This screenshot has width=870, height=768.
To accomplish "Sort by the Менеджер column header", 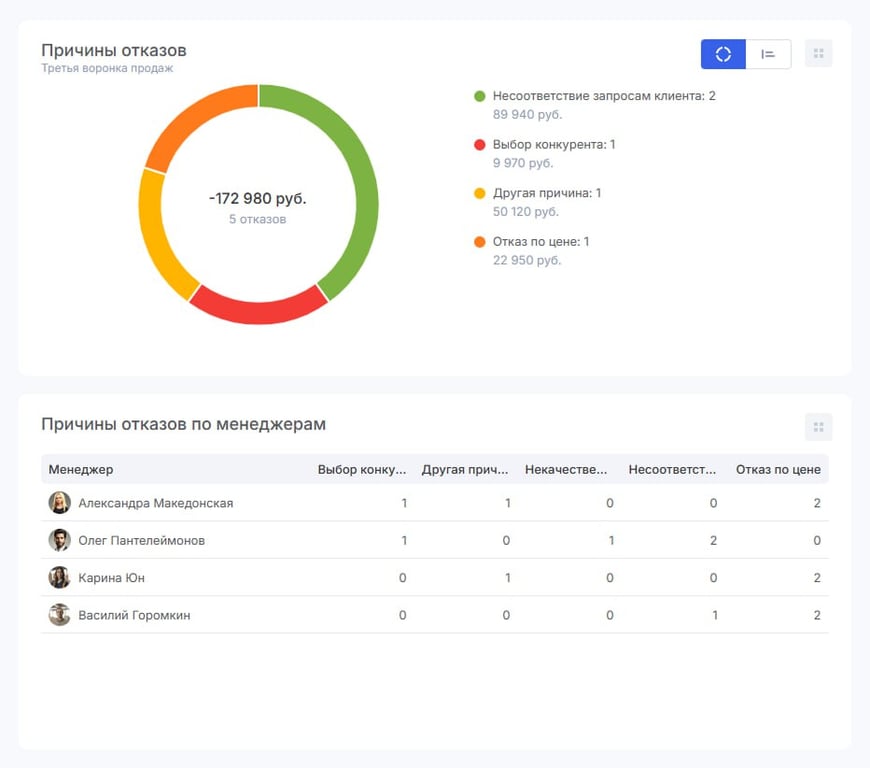I will 81,469.
